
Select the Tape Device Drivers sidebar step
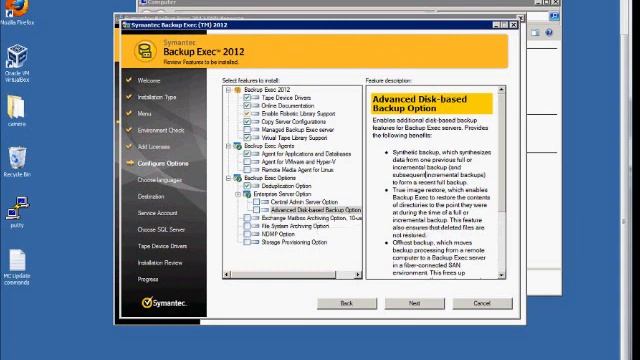[x=162, y=246]
